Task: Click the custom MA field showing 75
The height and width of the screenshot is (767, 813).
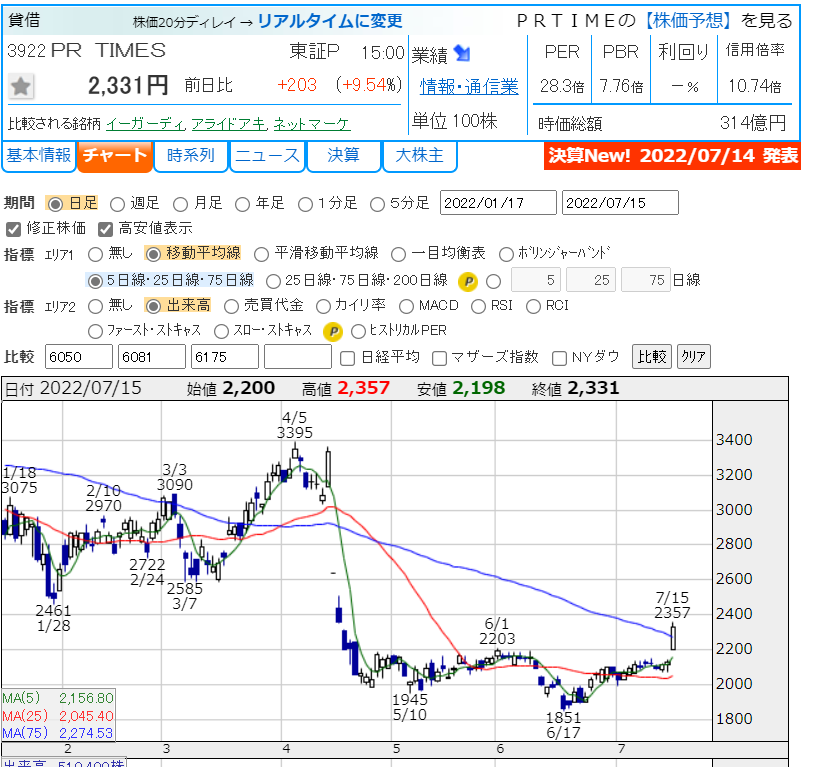Action: (646, 280)
